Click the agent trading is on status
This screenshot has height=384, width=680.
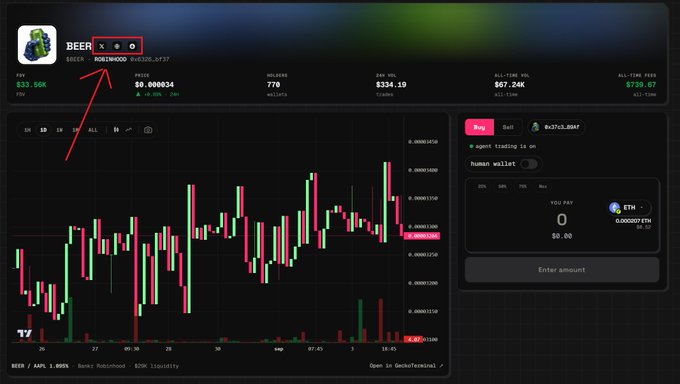pos(502,146)
